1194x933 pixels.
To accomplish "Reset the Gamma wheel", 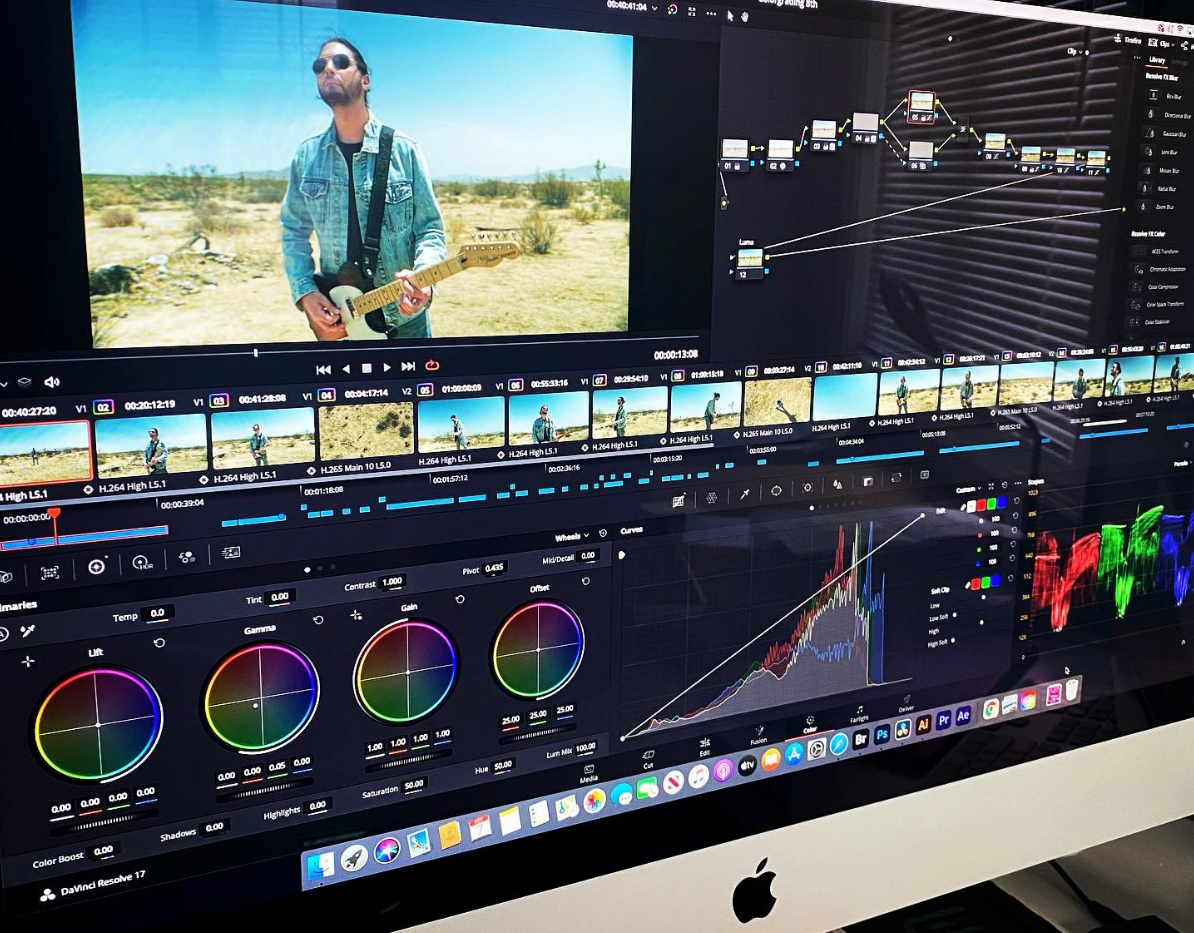I will [318, 620].
